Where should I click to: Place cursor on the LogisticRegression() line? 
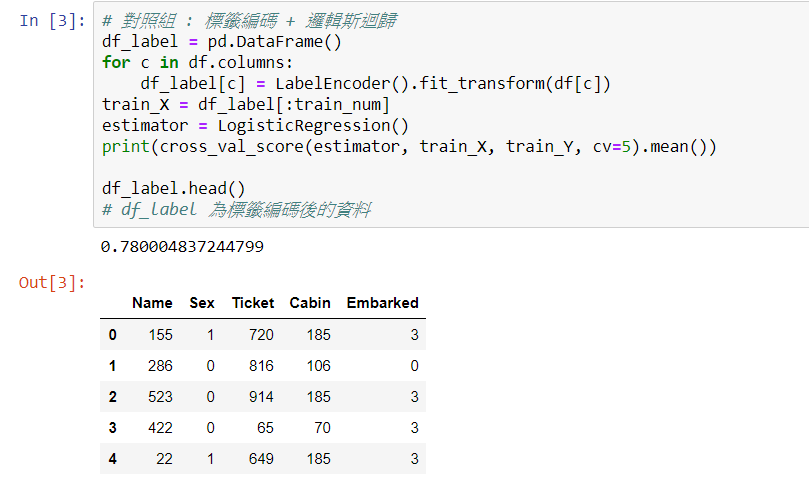click(x=255, y=126)
